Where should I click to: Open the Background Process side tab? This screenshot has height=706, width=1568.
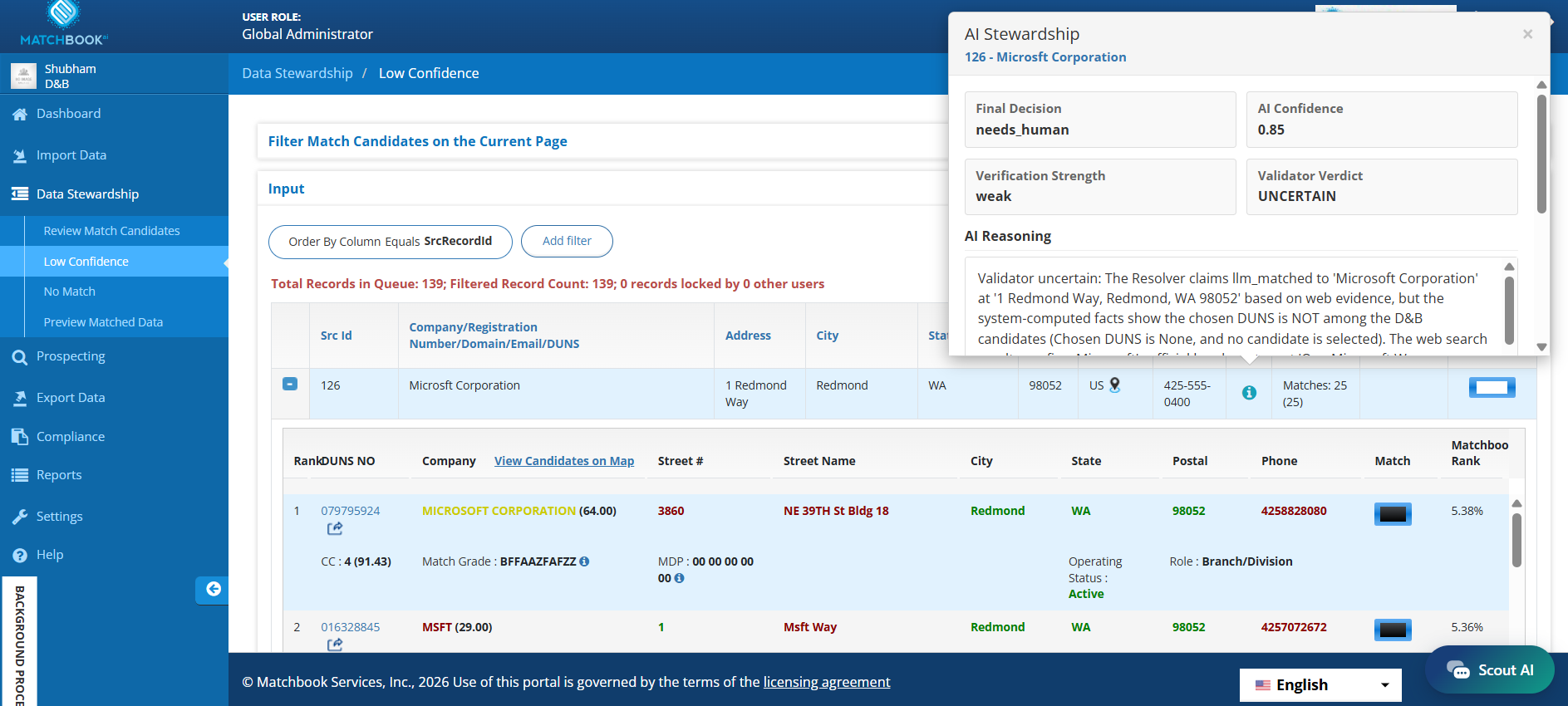point(19,641)
